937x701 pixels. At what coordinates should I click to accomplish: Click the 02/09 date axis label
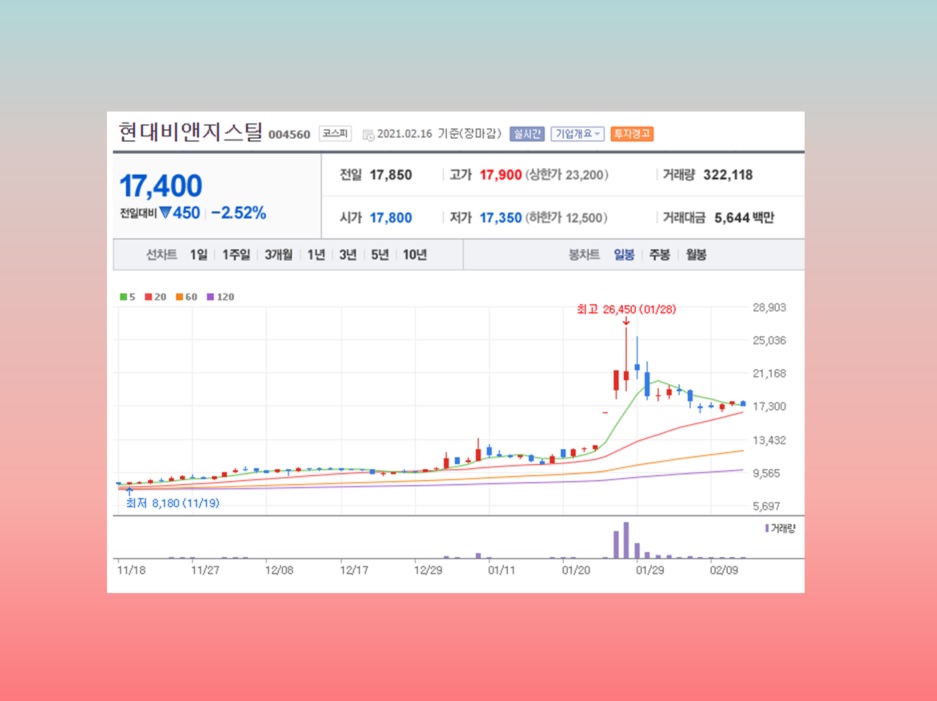tap(724, 571)
